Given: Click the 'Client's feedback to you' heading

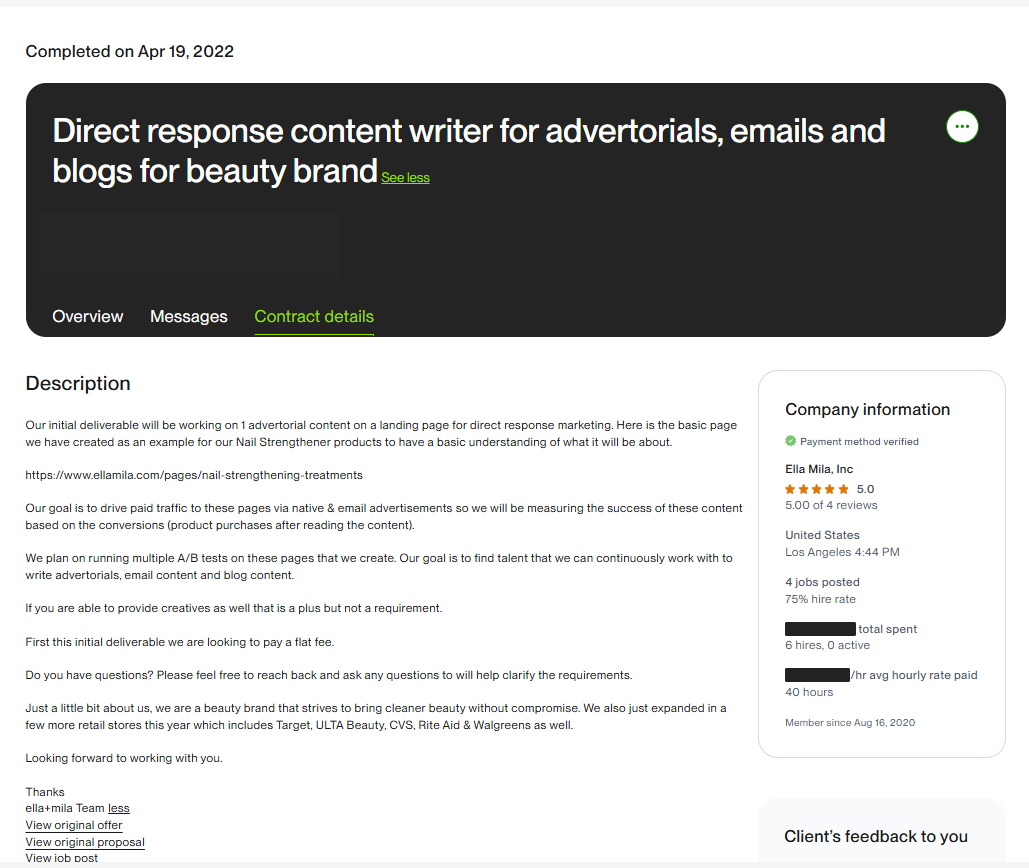Looking at the screenshot, I should 876,837.
